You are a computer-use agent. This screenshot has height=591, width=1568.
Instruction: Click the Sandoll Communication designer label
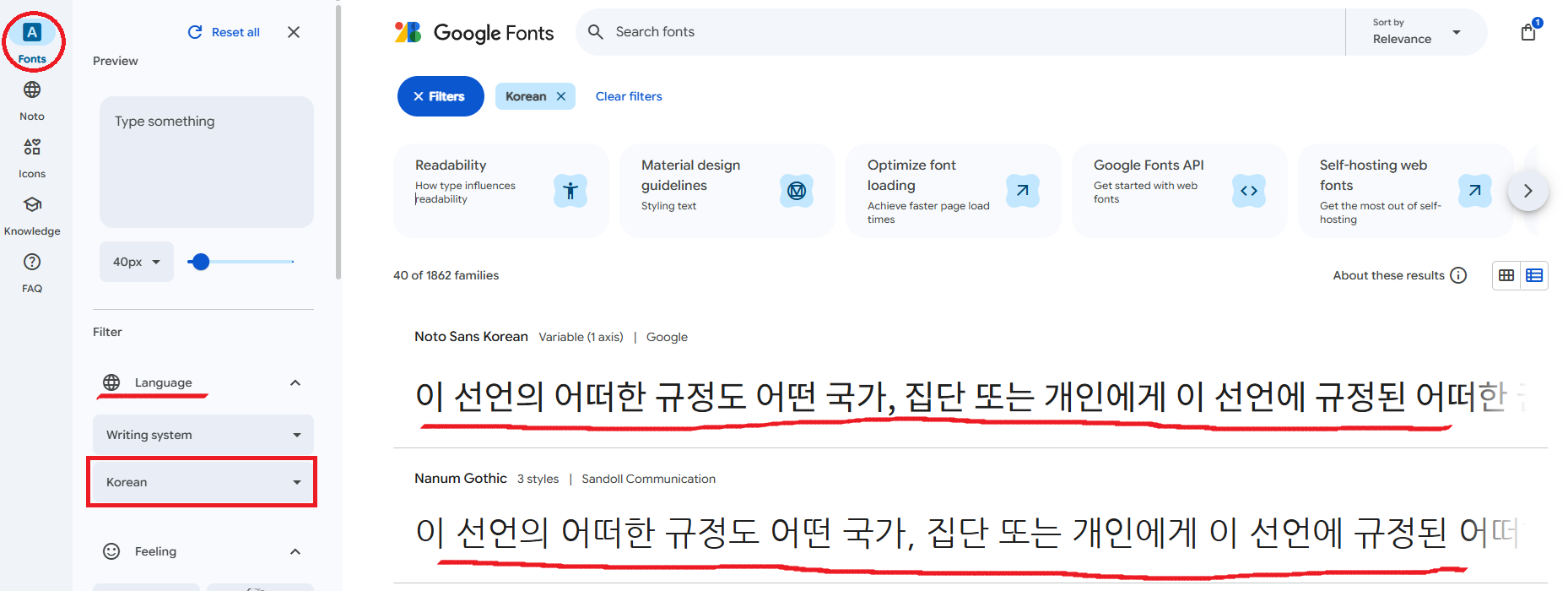[648, 479]
